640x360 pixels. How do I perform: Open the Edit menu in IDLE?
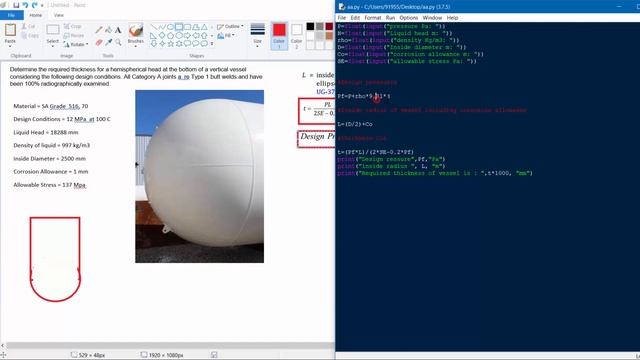tap(355, 18)
